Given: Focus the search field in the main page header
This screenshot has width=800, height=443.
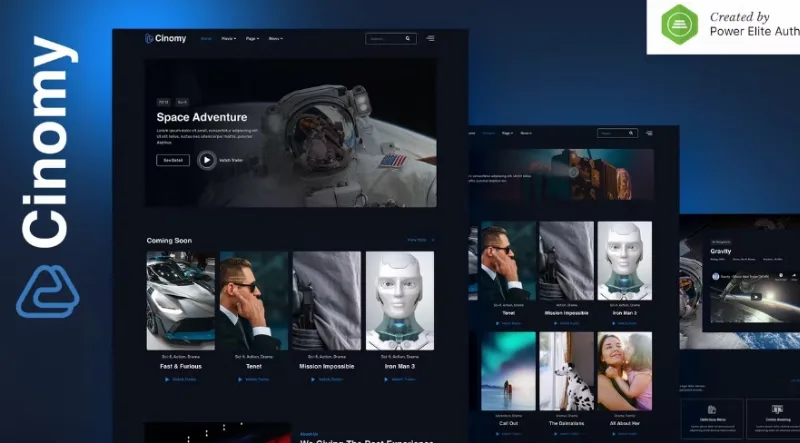Looking at the screenshot, I should tap(391, 38).
